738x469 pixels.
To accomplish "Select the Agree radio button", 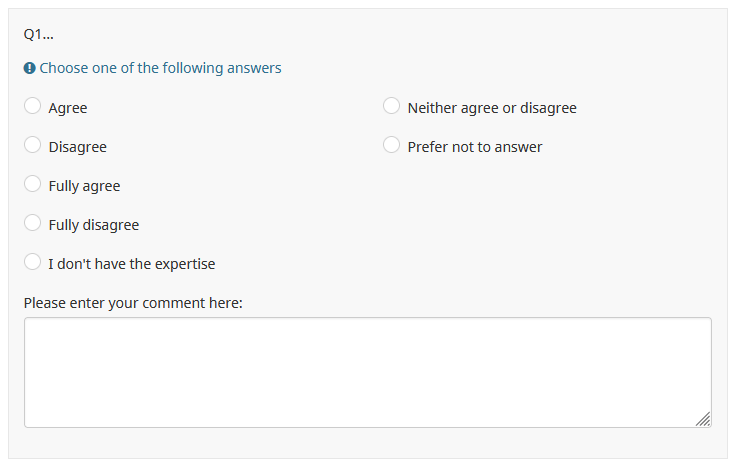I will [x=33, y=106].
